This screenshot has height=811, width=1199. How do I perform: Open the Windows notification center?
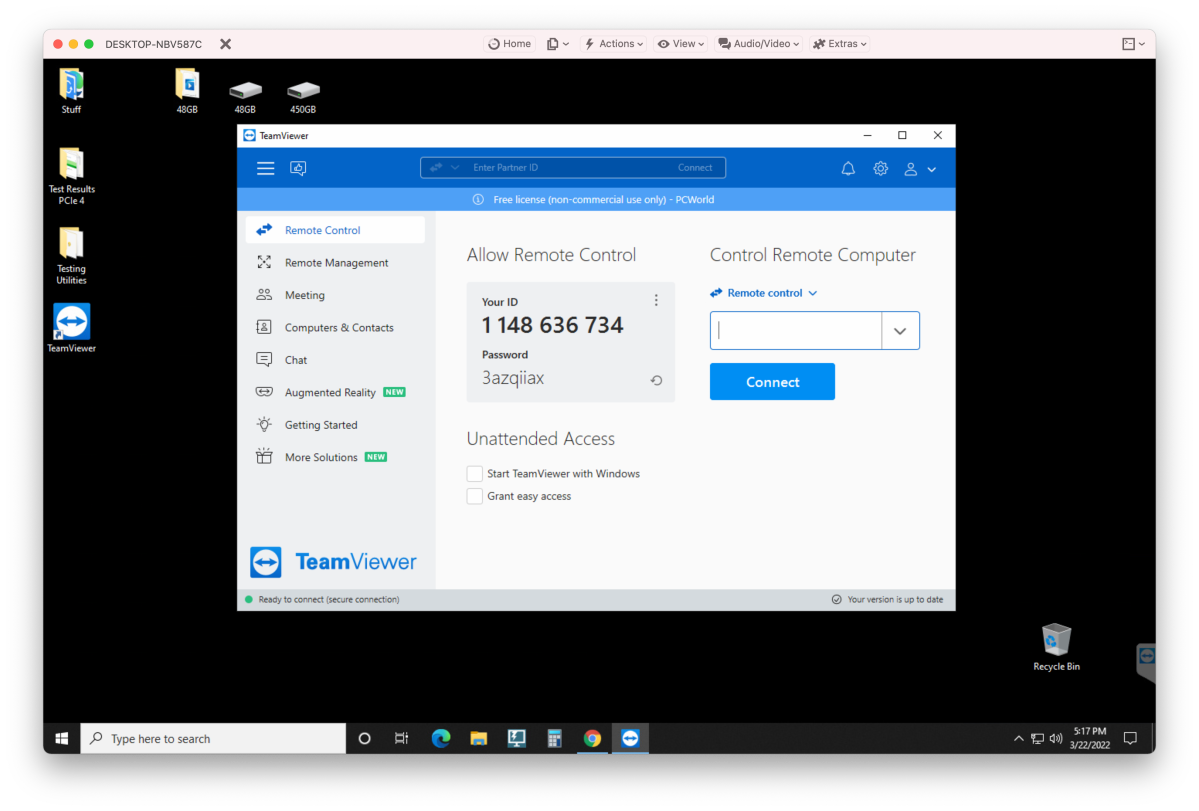point(1130,738)
